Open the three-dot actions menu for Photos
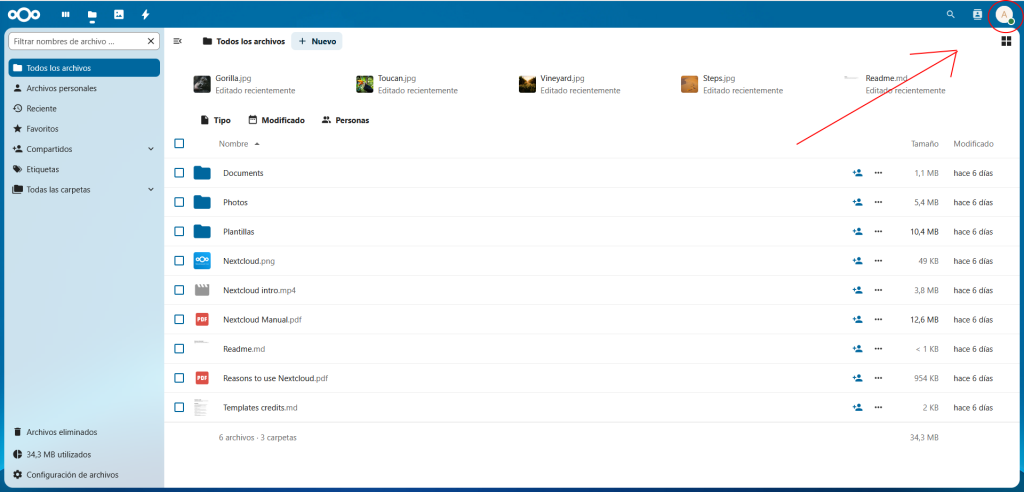 [878, 202]
